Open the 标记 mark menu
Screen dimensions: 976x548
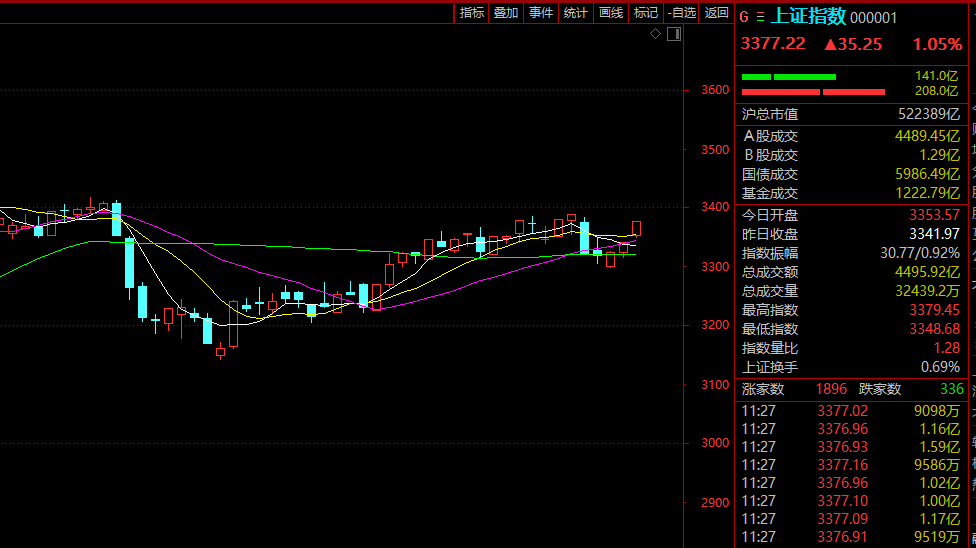pyautogui.click(x=645, y=13)
